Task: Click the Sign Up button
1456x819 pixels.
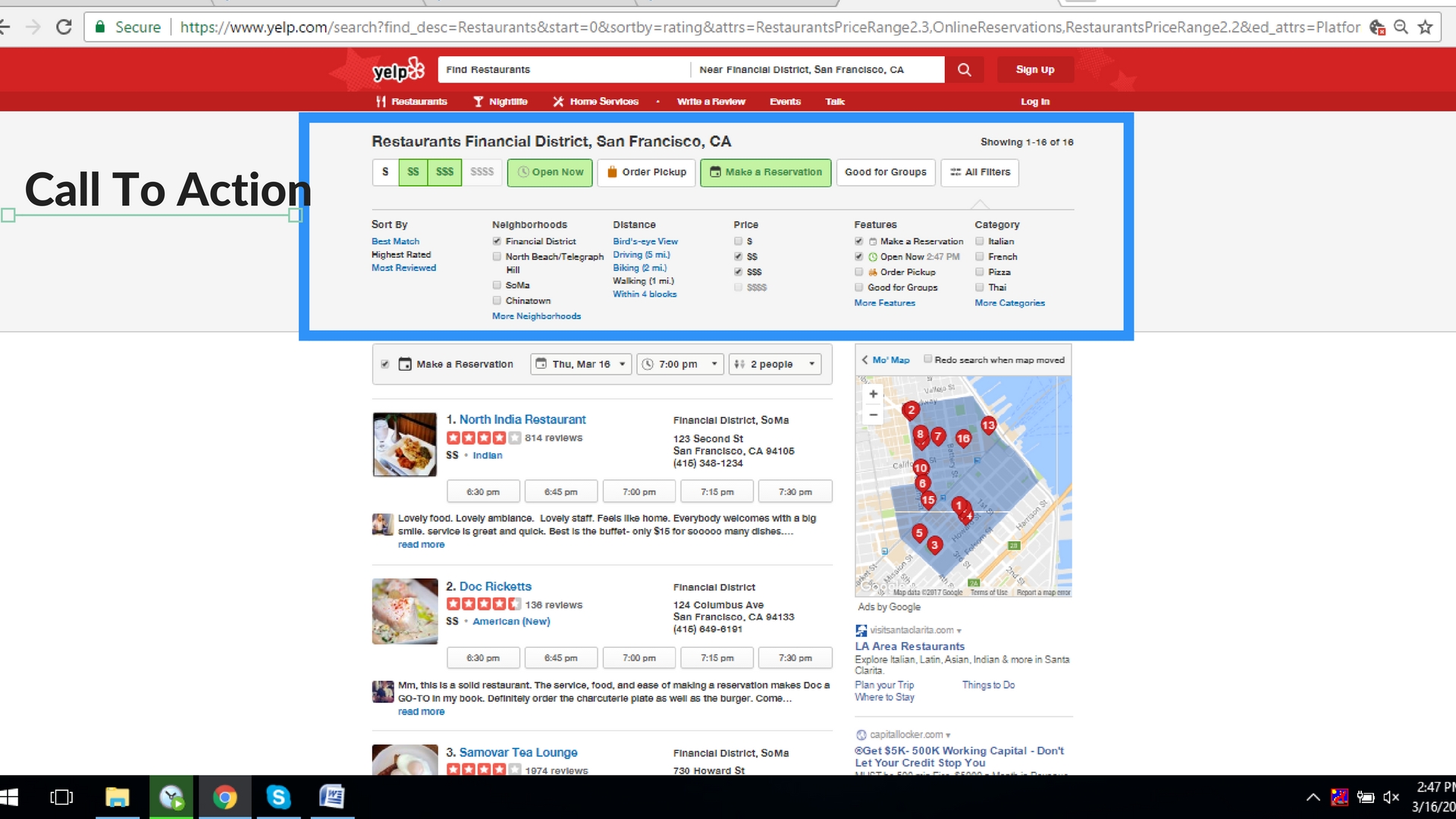Action: (x=1035, y=70)
